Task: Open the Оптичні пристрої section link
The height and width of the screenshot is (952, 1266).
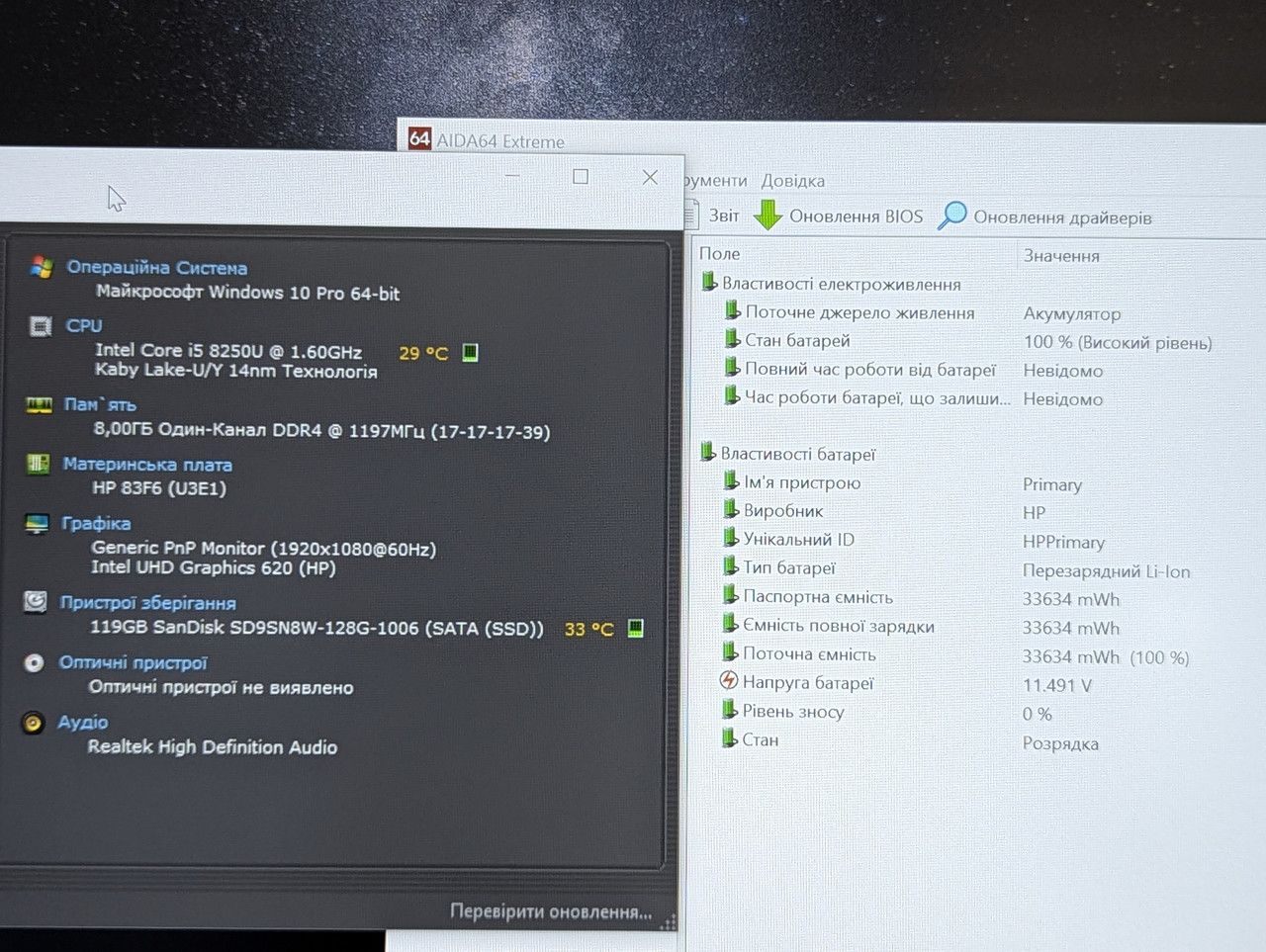Action: 134,662
